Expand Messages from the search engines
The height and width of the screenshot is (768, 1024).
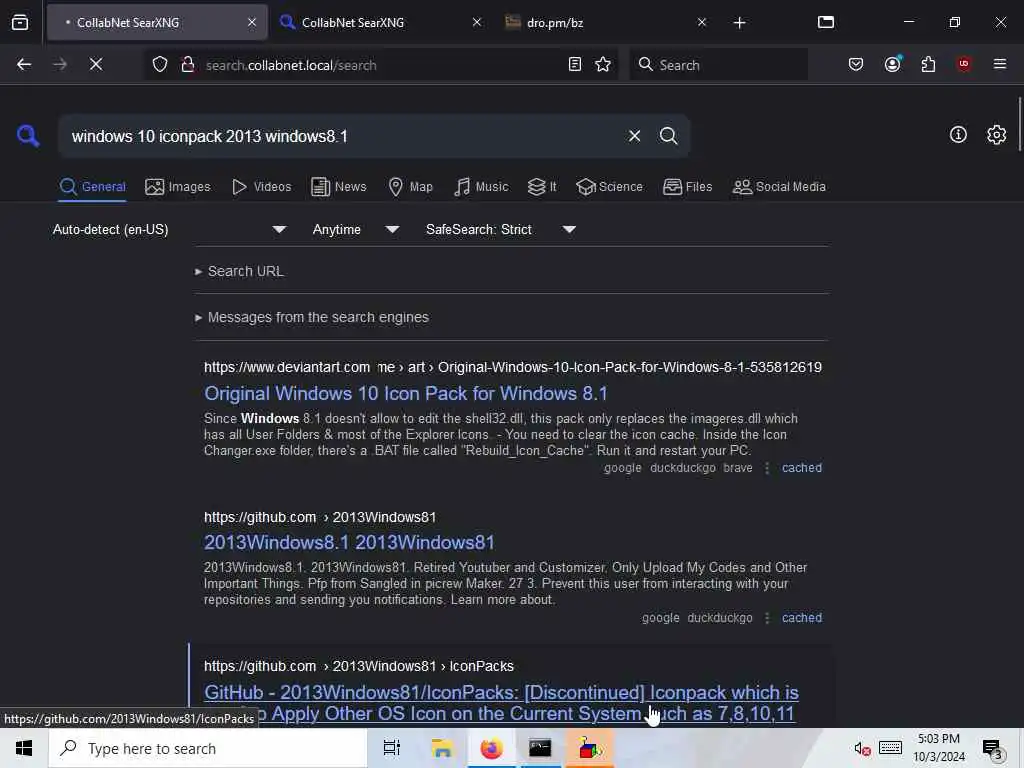click(312, 317)
